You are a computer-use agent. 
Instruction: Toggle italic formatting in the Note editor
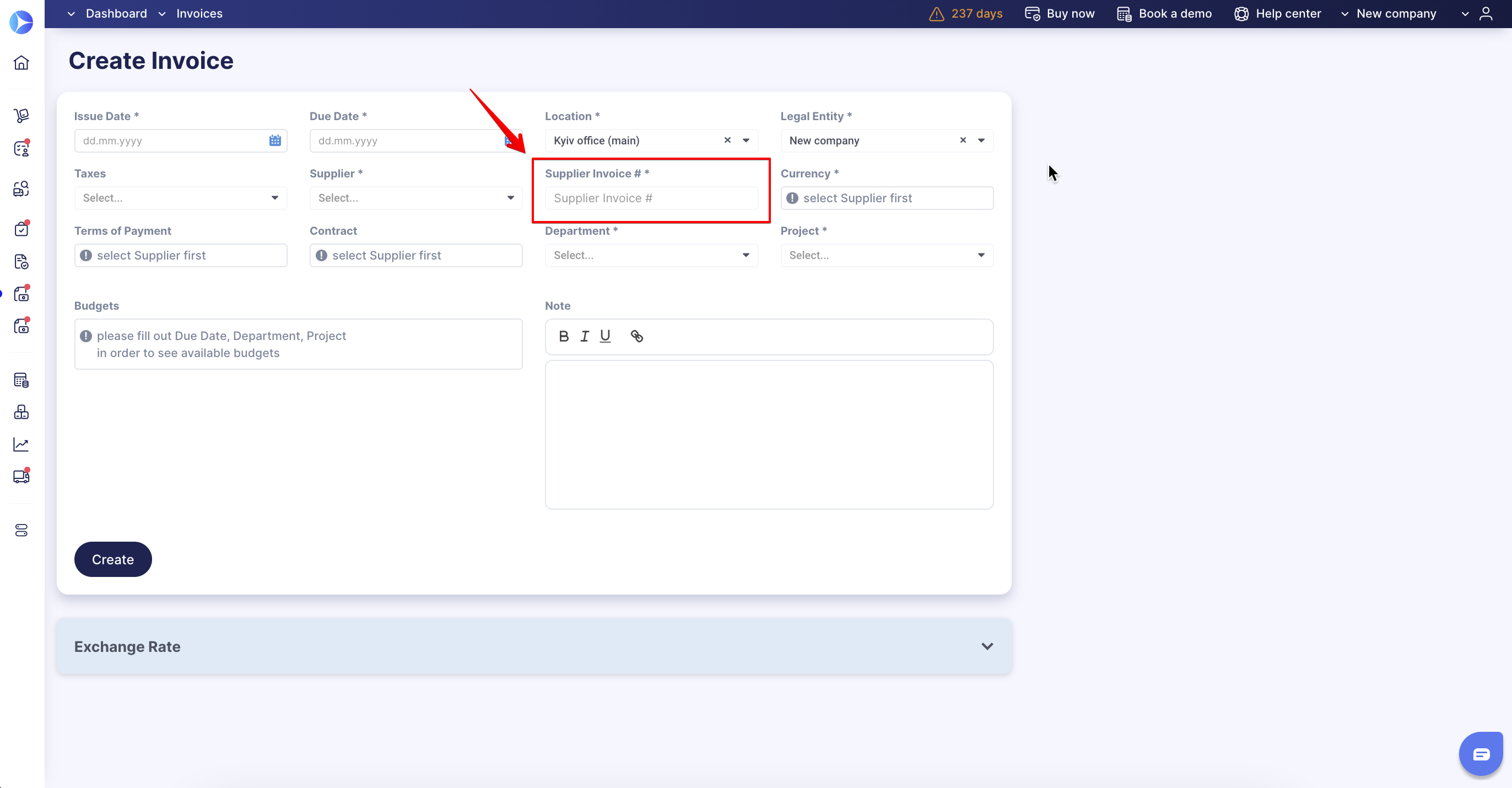[584, 336]
